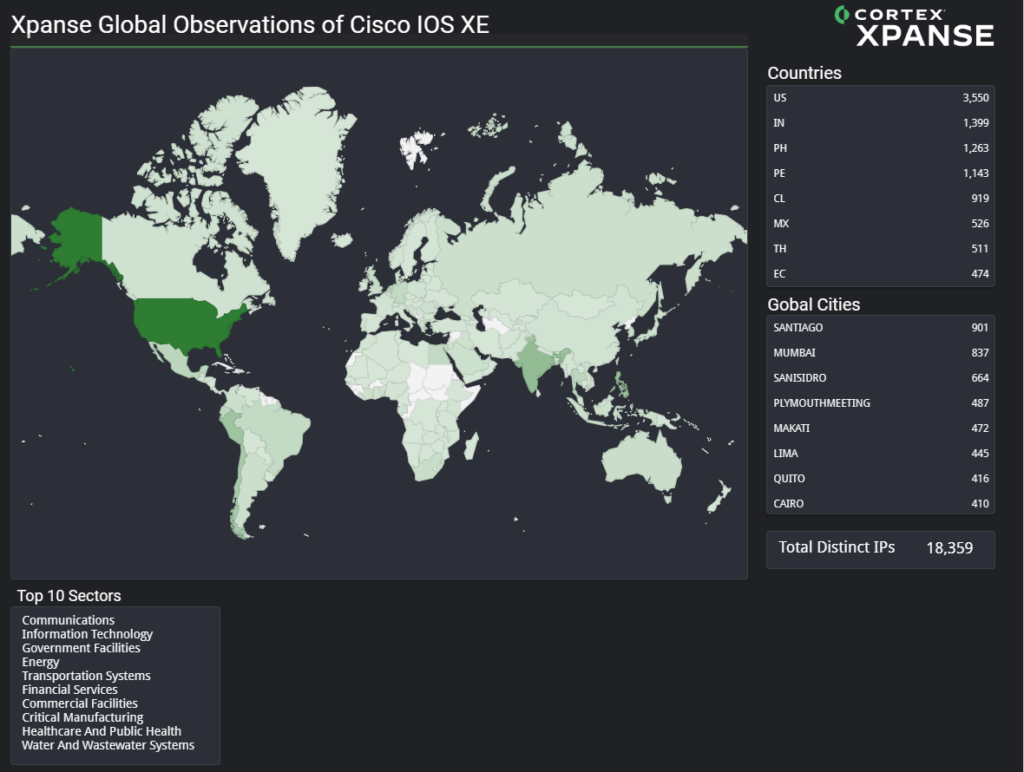The image size is (1024, 772).
Task: Click Water And Wastewater Systems sector
Action: [x=108, y=745]
